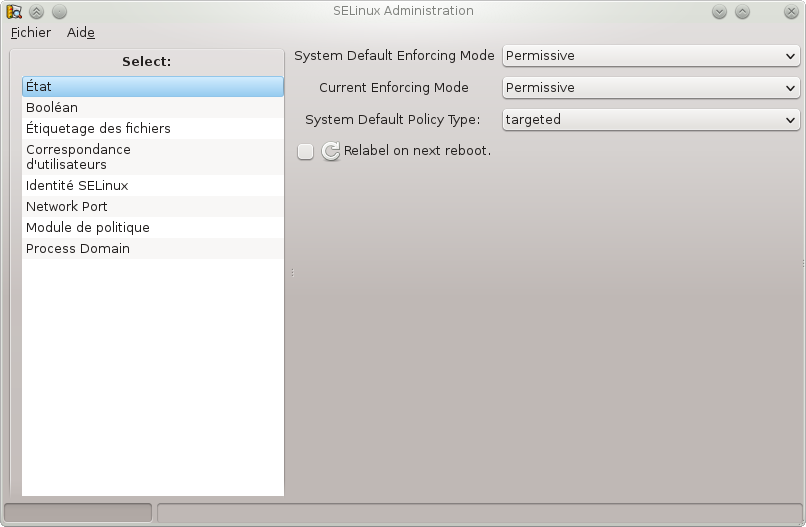Select Correspondance d'utilisateurs entry
The height and width of the screenshot is (527, 806).
point(153,157)
